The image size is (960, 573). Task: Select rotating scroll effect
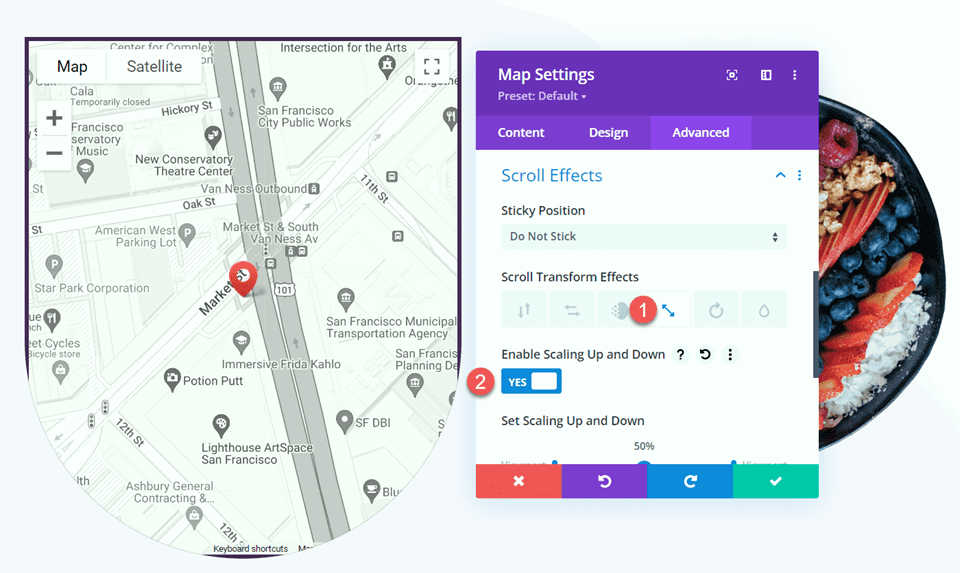tap(716, 310)
